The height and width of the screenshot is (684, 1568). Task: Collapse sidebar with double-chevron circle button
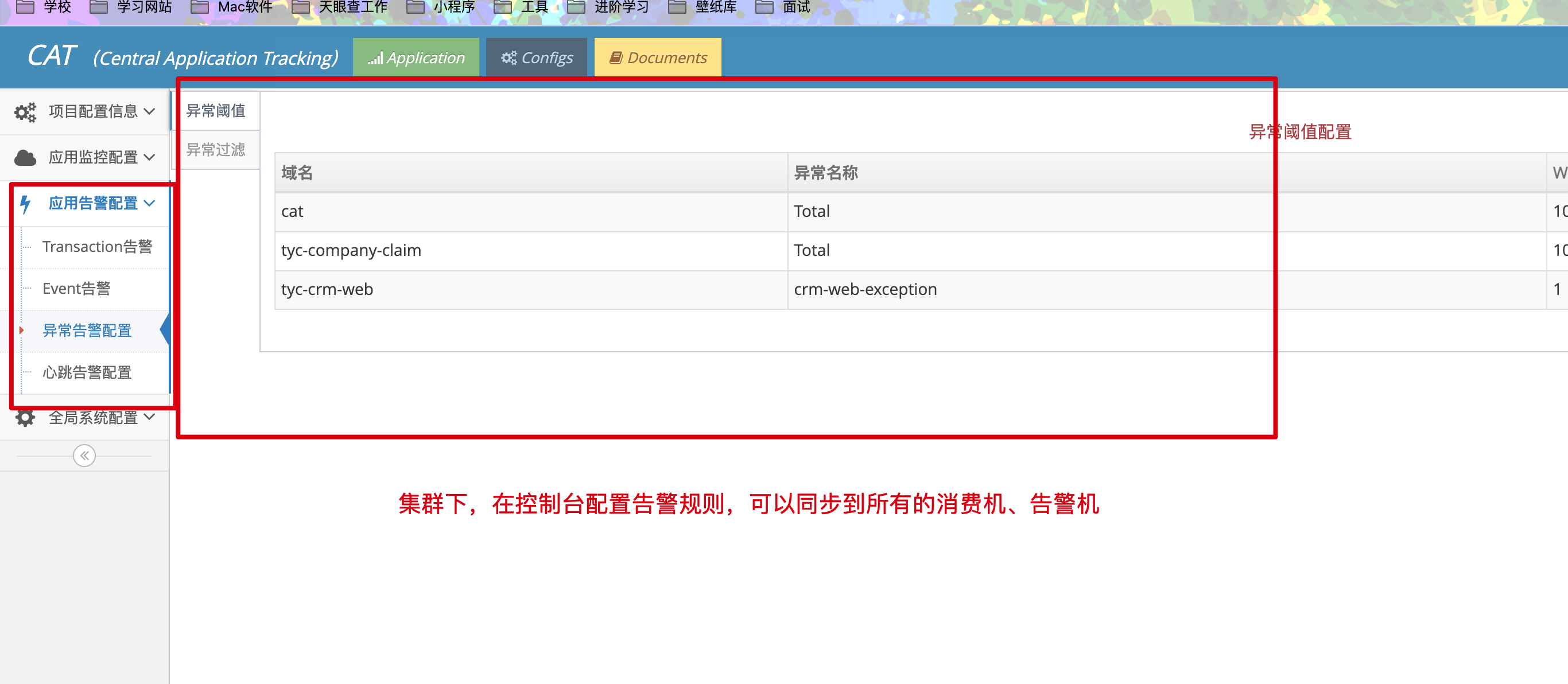point(84,456)
